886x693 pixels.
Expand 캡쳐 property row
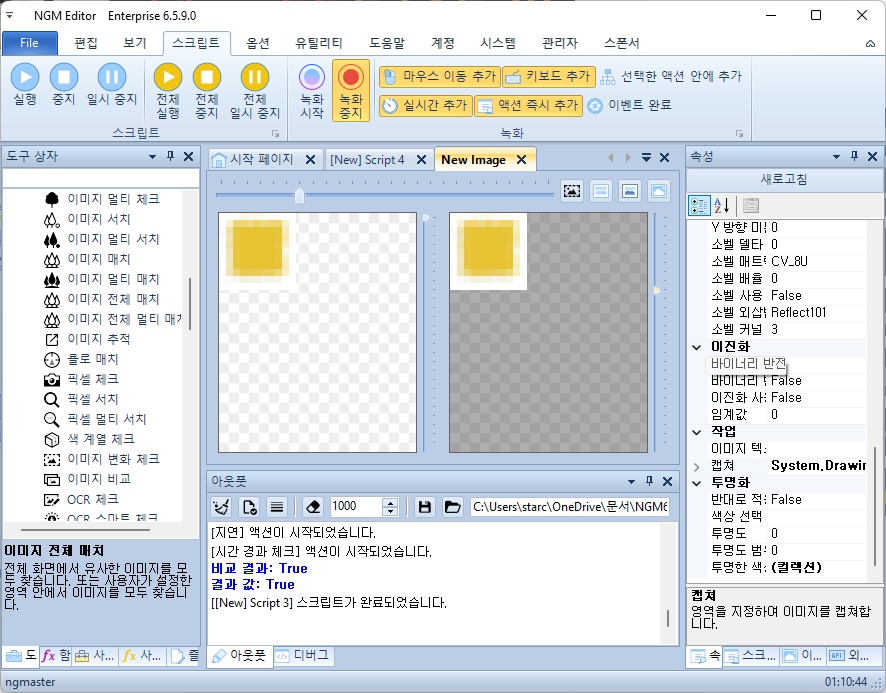(697, 466)
